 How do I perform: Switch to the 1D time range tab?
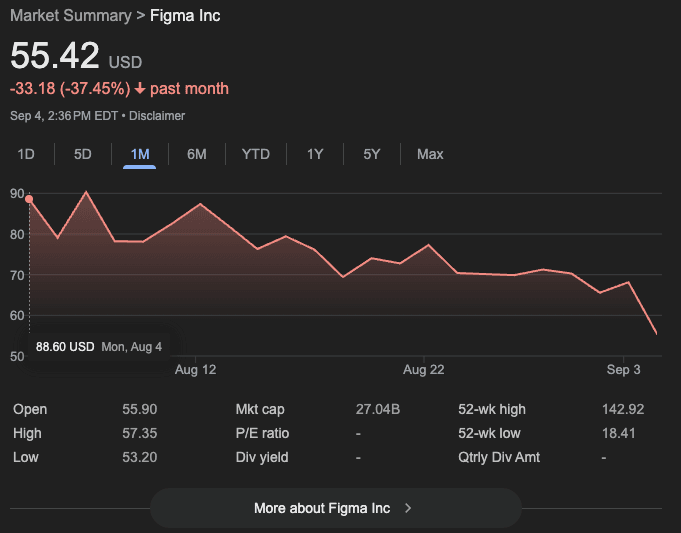(27, 154)
